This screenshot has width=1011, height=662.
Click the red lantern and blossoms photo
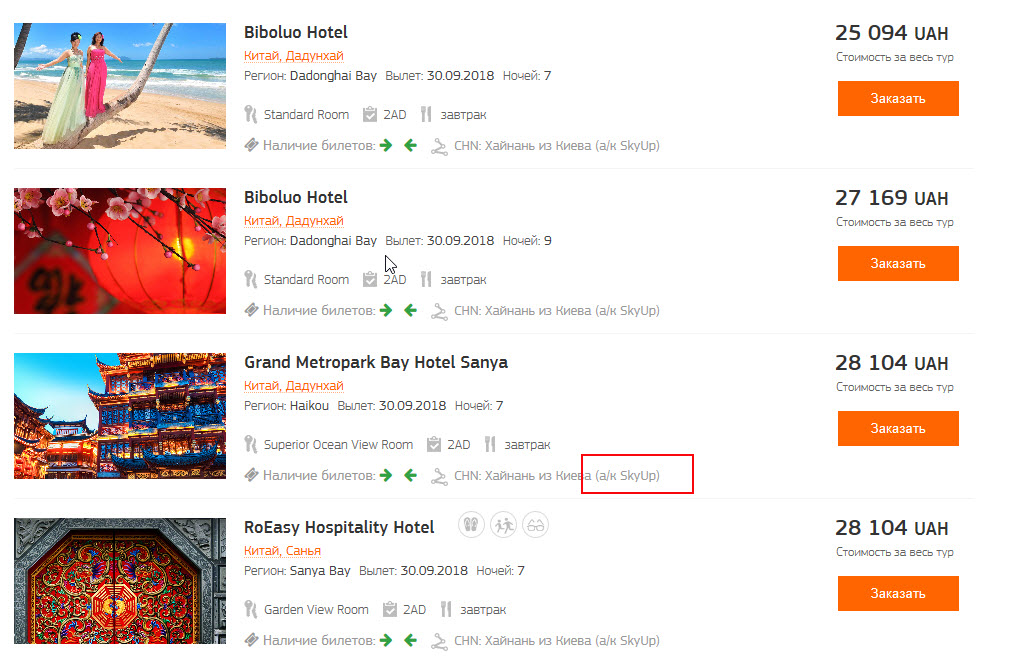tap(120, 251)
